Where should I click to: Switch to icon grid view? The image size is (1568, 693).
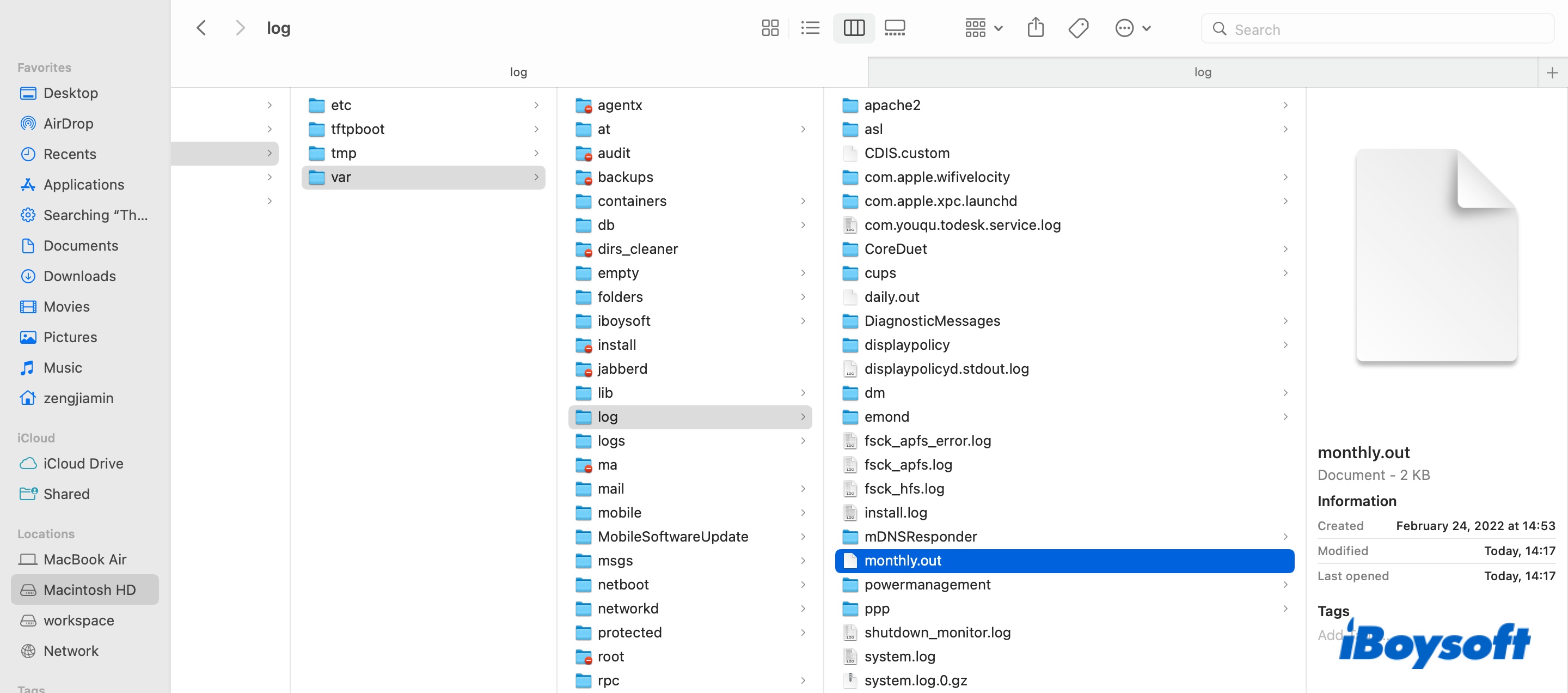[770, 28]
